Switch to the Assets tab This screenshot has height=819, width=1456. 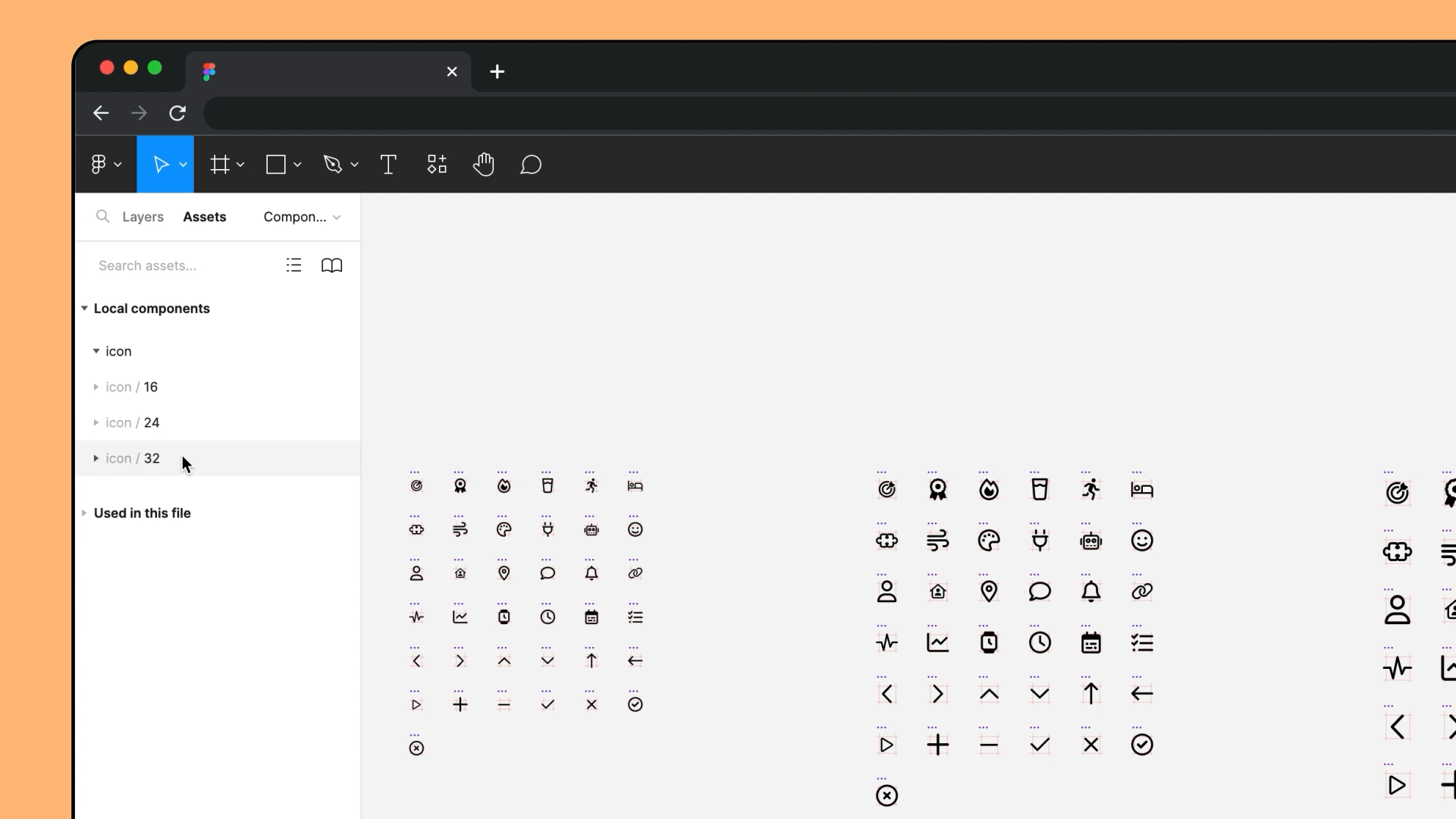[x=205, y=217]
